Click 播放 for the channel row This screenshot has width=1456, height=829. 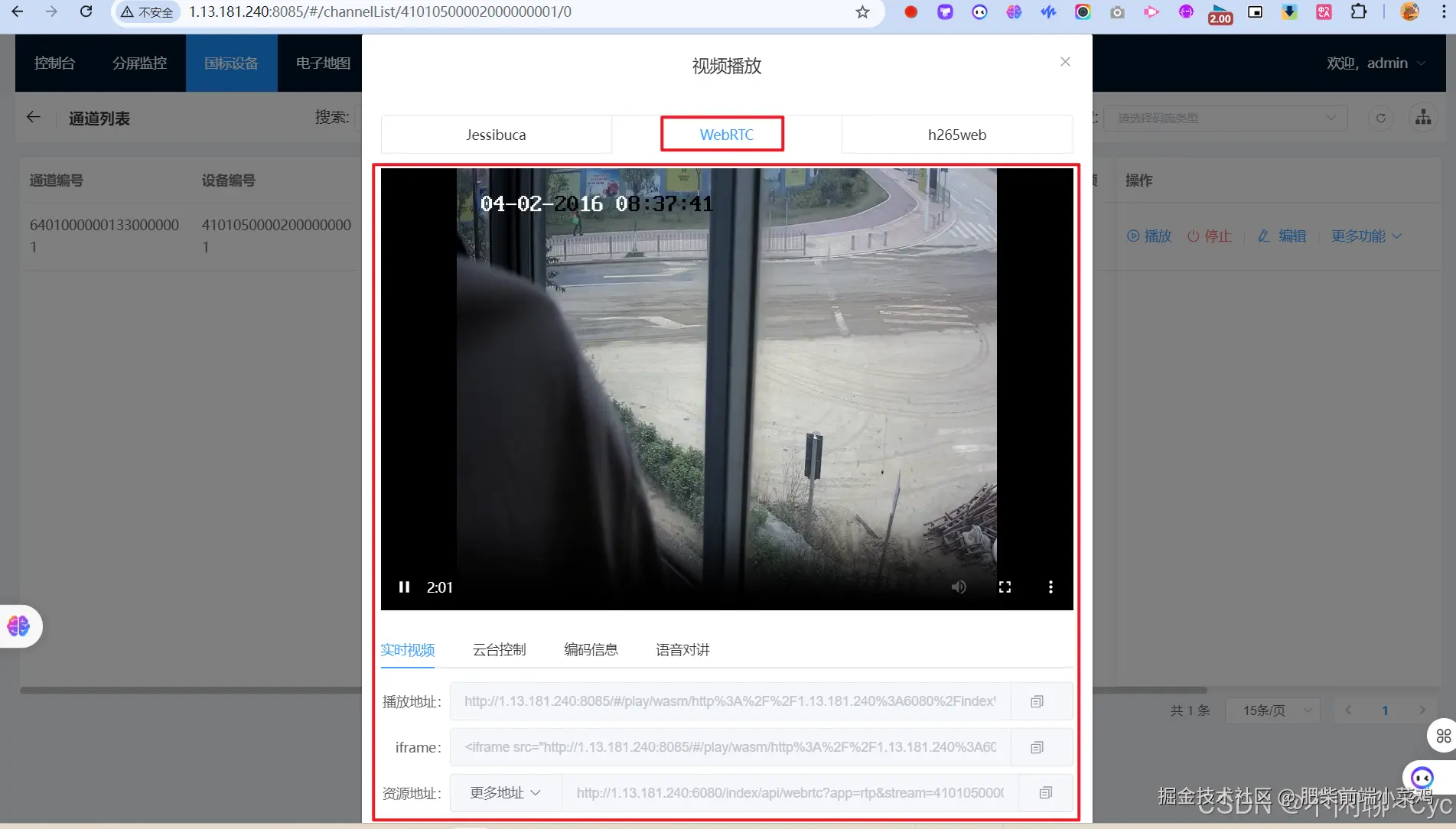point(1149,236)
